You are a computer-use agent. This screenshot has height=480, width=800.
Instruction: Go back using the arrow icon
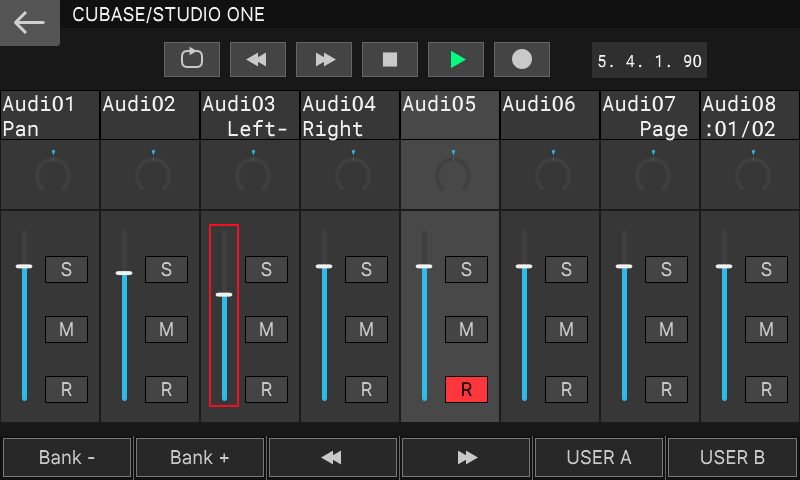pos(29,22)
